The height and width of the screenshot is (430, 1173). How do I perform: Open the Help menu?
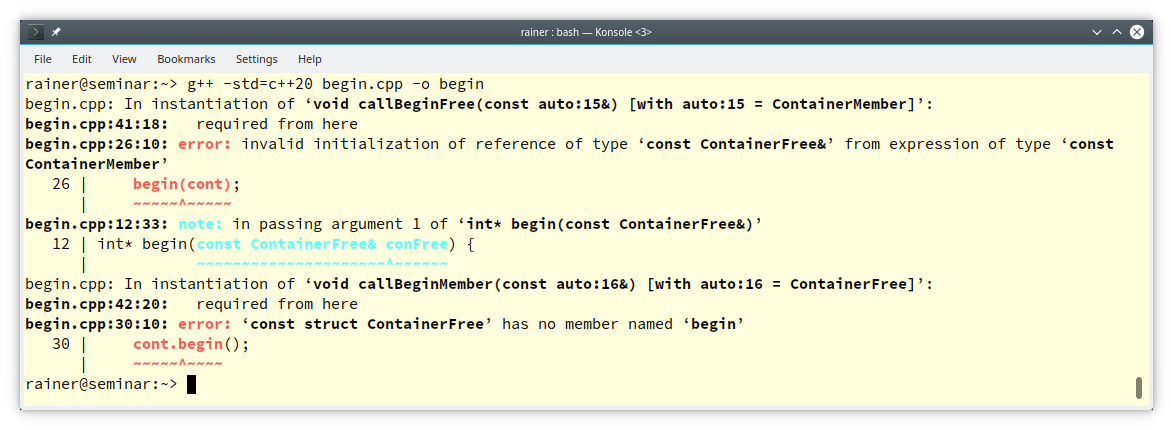[x=310, y=59]
